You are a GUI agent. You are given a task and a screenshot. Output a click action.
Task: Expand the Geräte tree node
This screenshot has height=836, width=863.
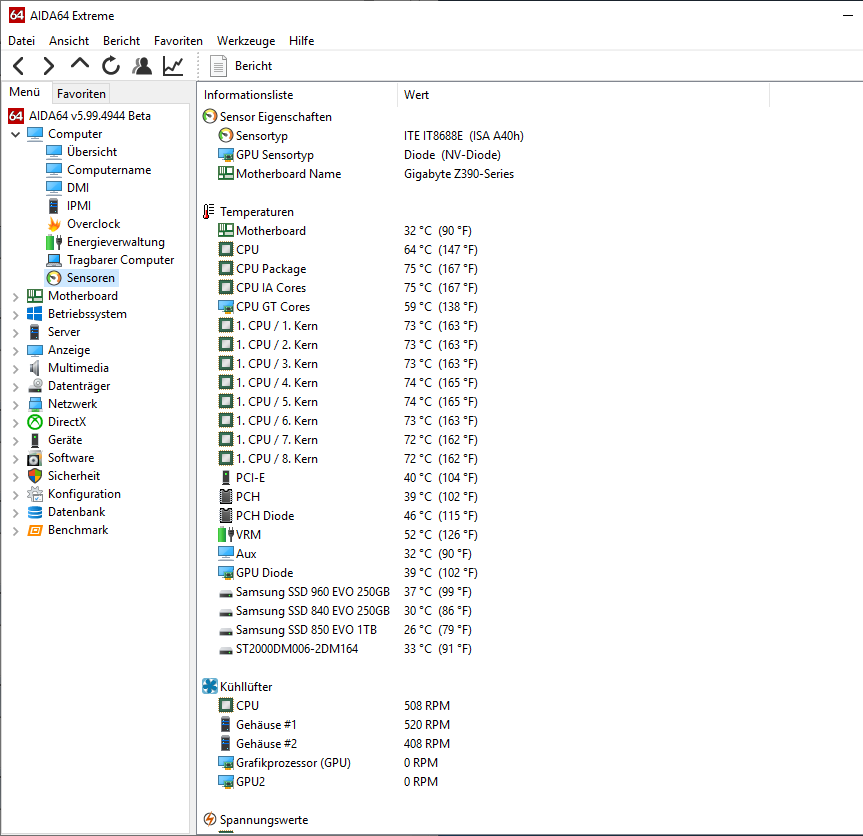click(15, 441)
